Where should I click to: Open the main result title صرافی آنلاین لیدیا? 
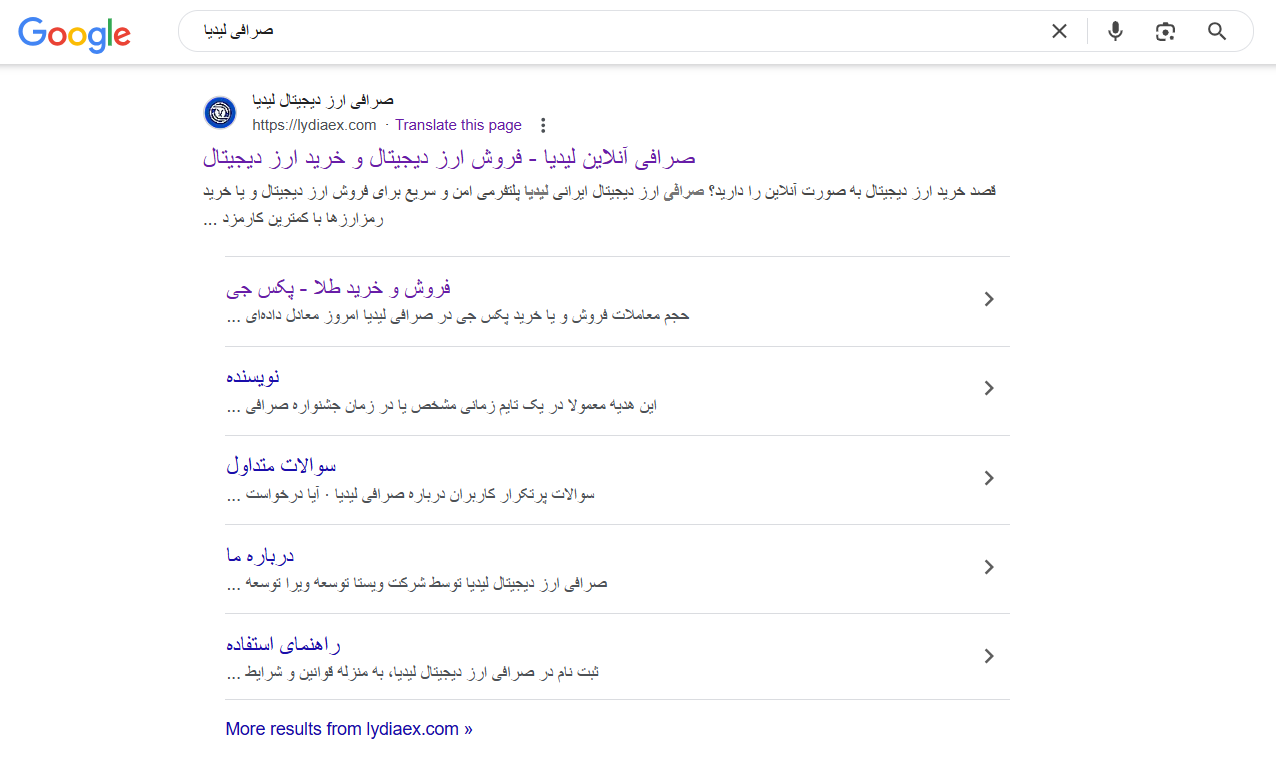(x=449, y=158)
